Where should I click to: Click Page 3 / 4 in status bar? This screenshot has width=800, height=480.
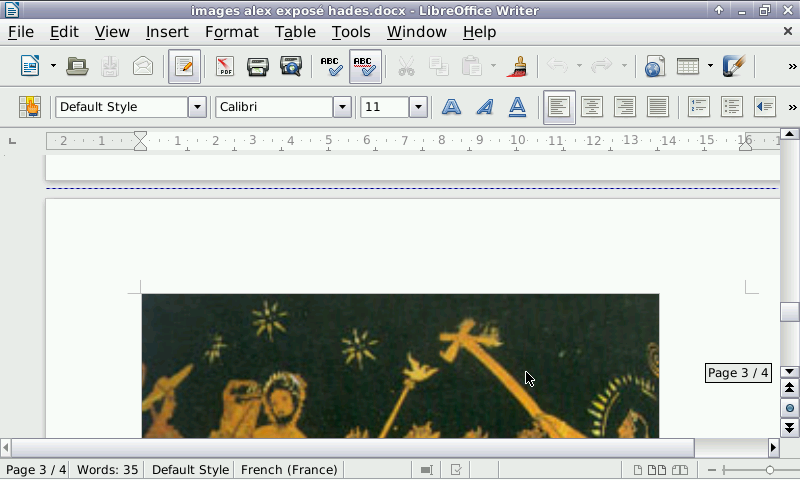35,469
